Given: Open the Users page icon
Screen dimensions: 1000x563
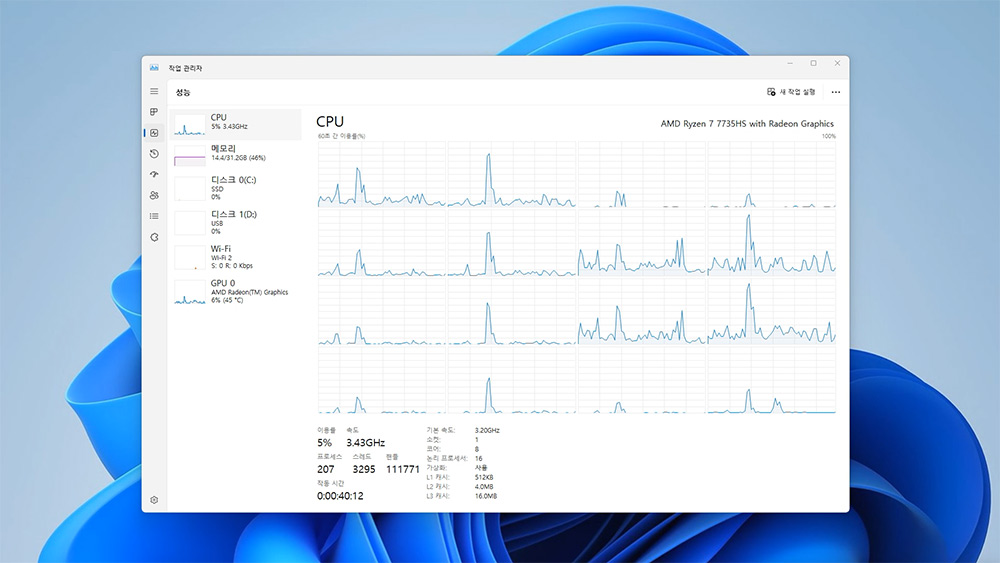Looking at the screenshot, I should point(154,195).
